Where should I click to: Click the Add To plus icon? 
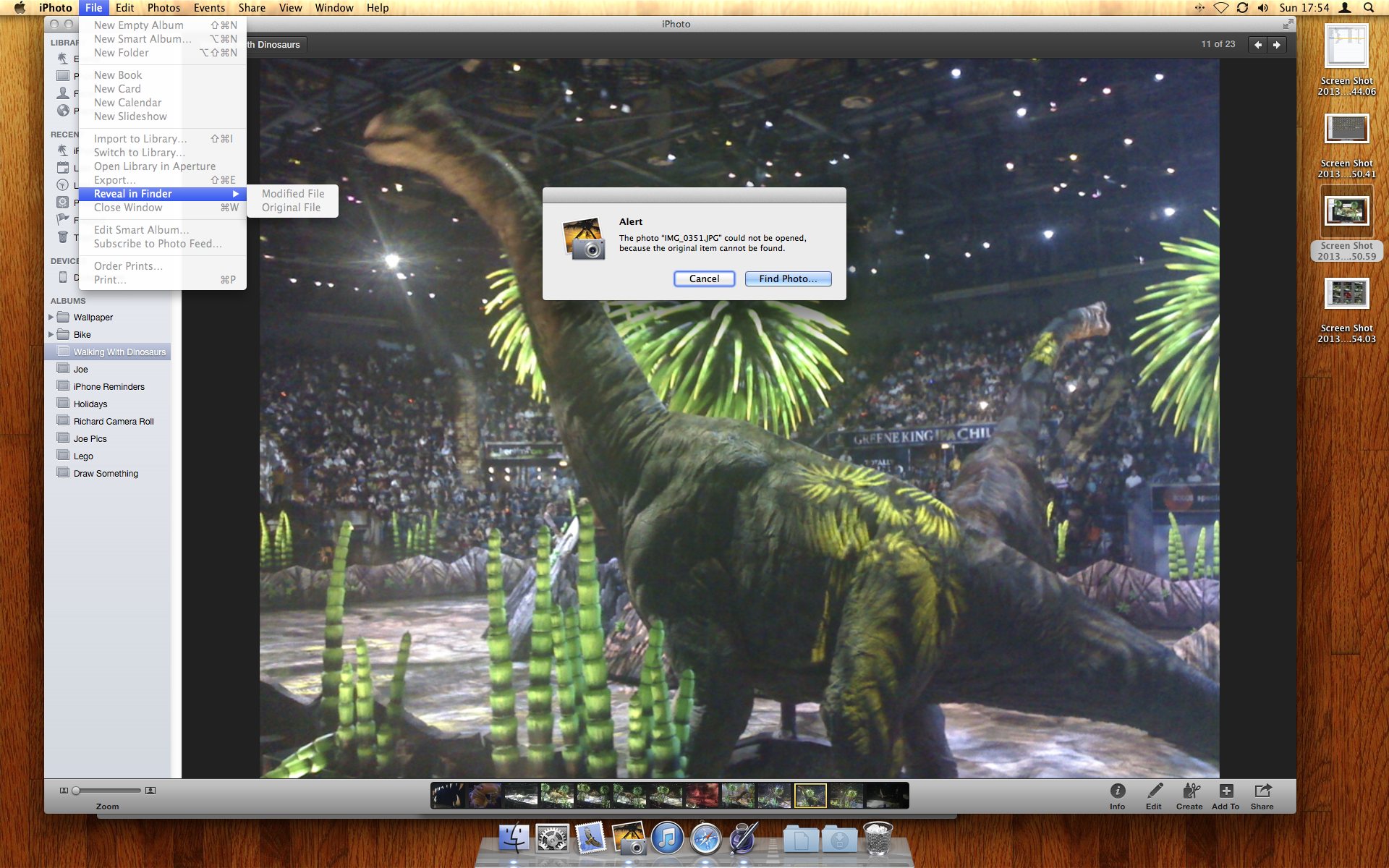(x=1226, y=791)
